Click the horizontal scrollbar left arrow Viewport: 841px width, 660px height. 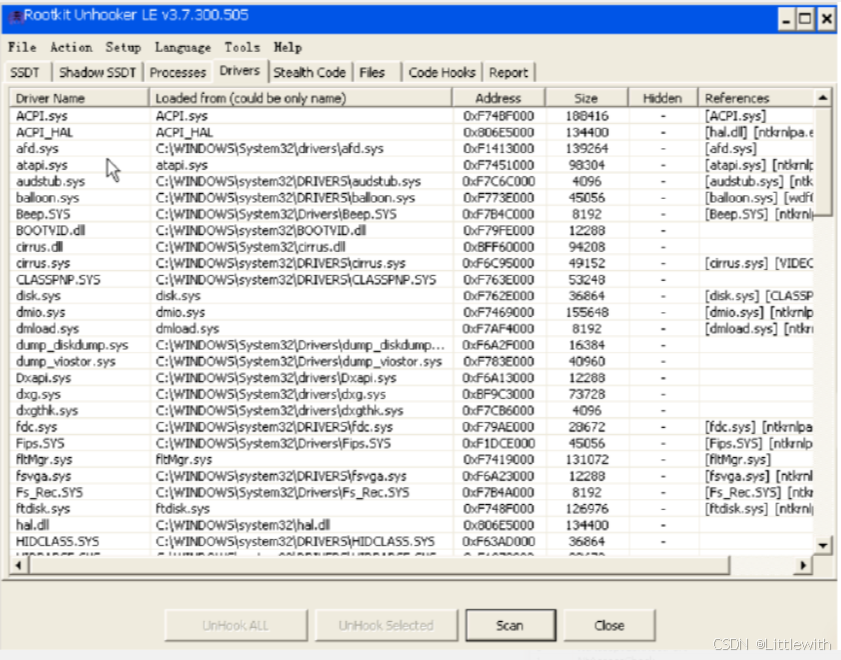pyautogui.click(x=19, y=565)
